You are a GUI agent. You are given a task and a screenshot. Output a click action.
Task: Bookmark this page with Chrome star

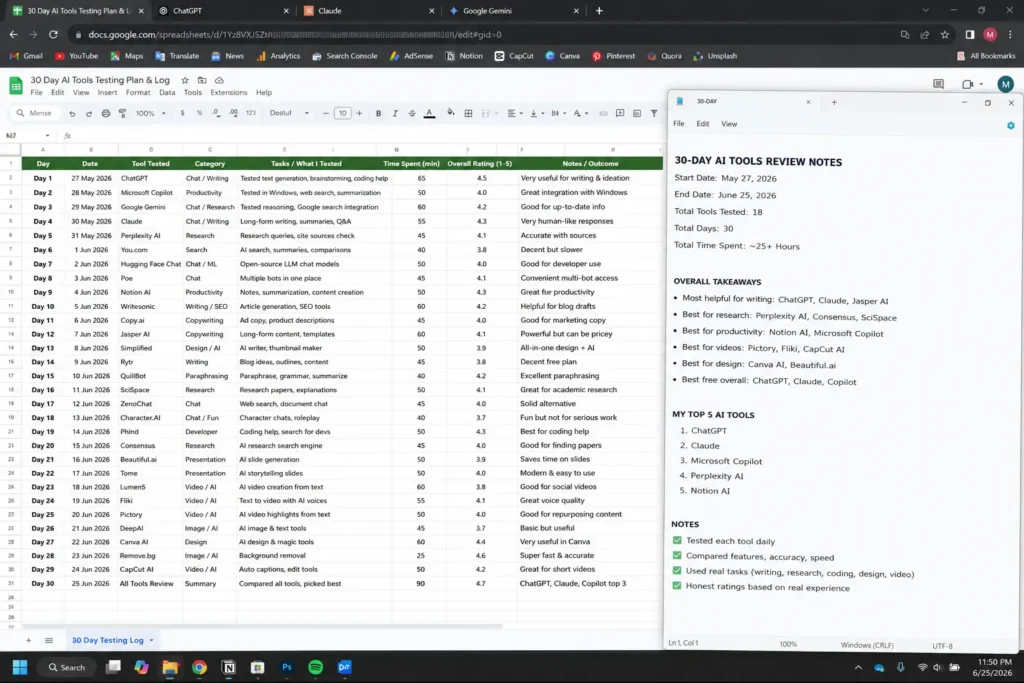pyautogui.click(x=944, y=35)
